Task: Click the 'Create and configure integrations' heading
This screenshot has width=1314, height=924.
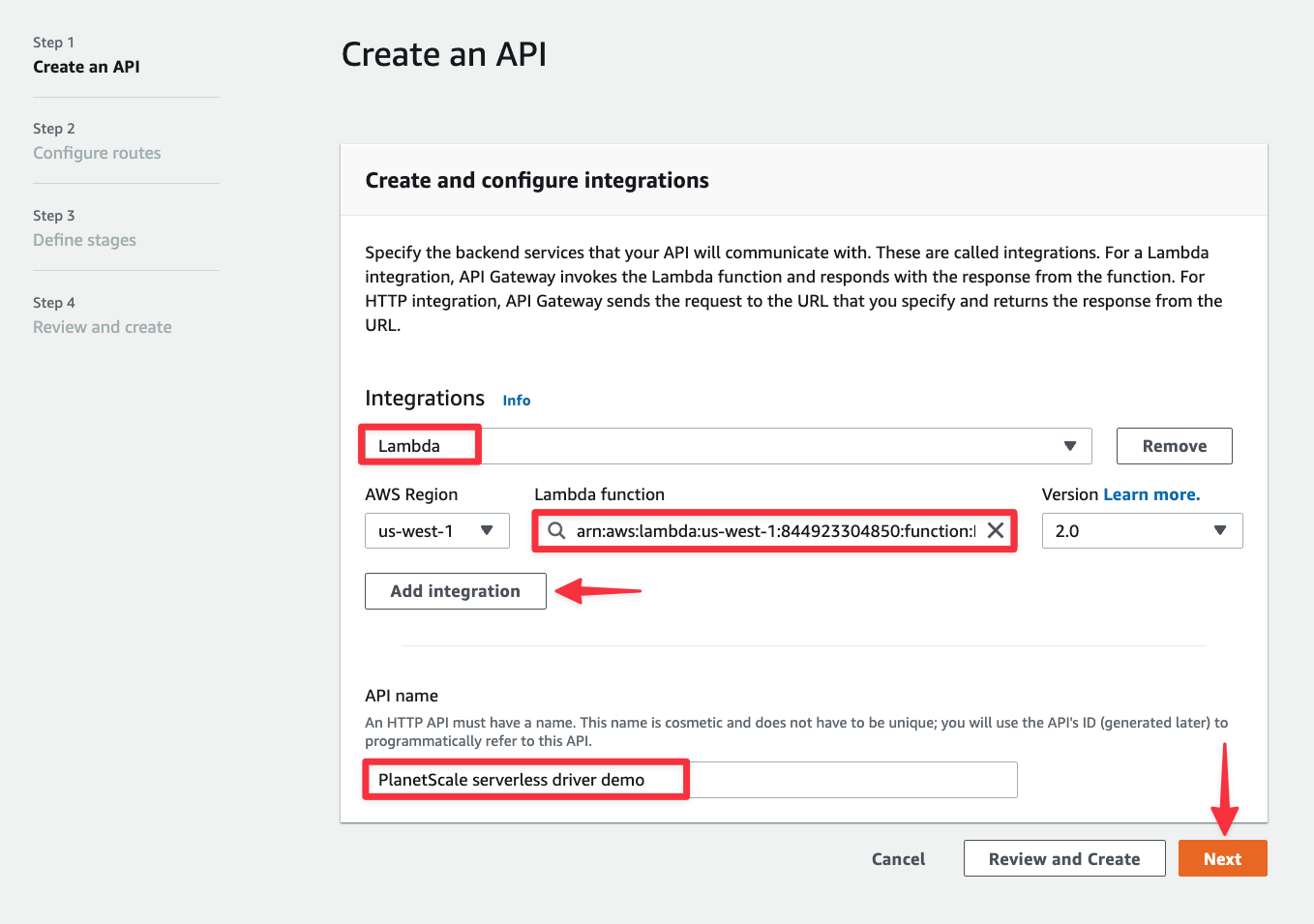Action: pyautogui.click(x=537, y=180)
